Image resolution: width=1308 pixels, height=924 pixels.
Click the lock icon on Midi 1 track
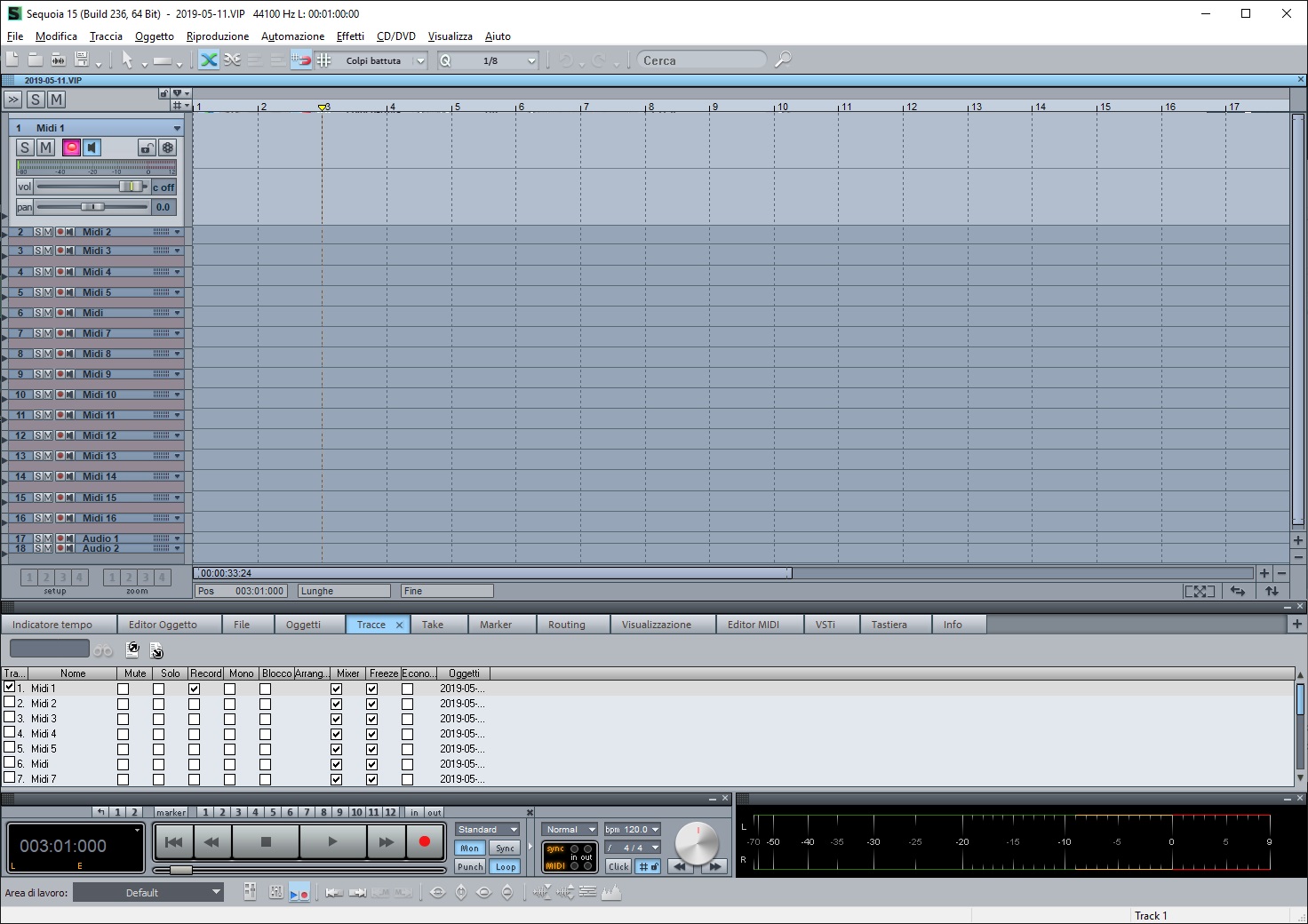point(147,147)
